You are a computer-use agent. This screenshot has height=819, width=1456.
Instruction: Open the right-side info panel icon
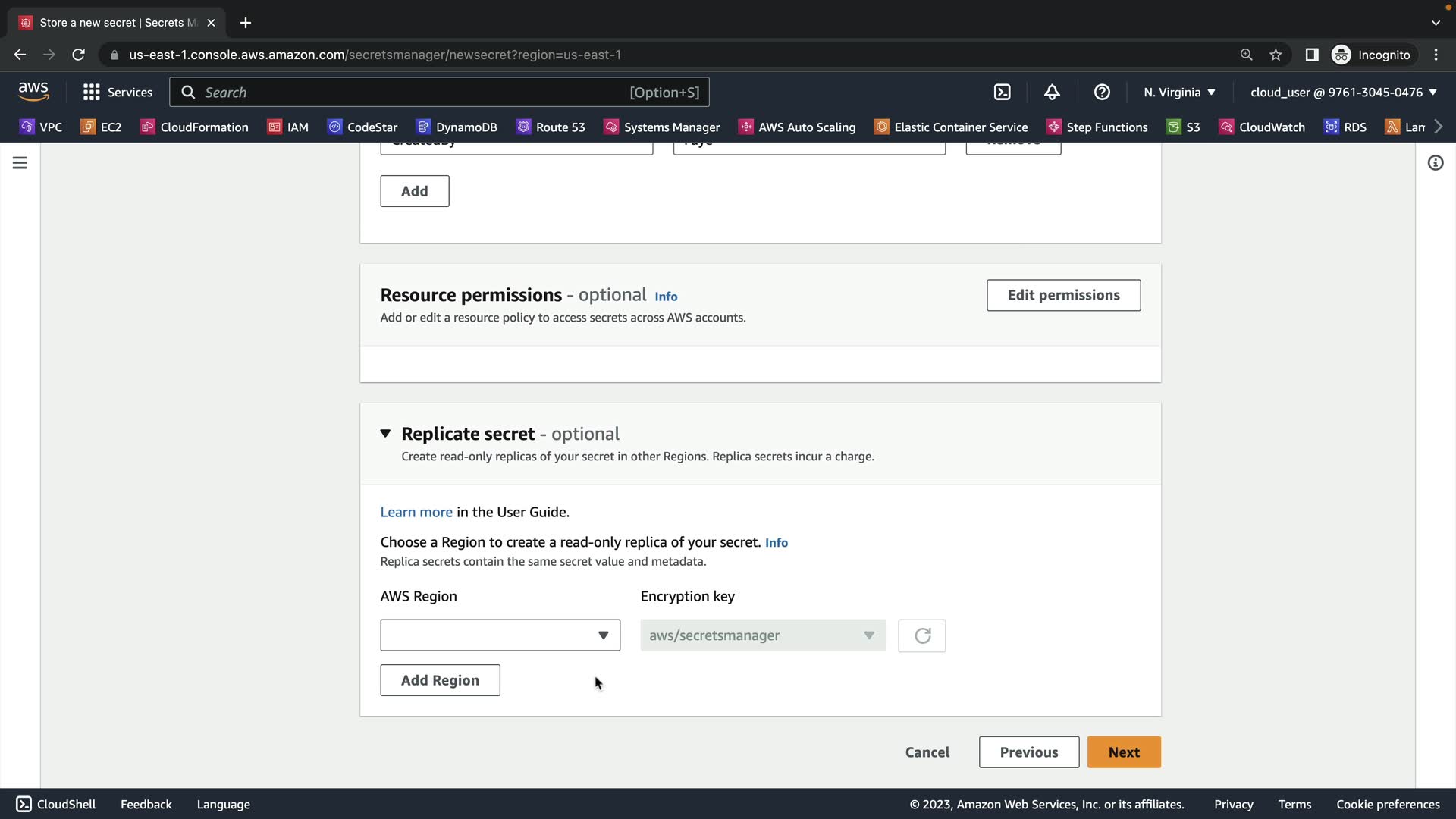(1435, 163)
